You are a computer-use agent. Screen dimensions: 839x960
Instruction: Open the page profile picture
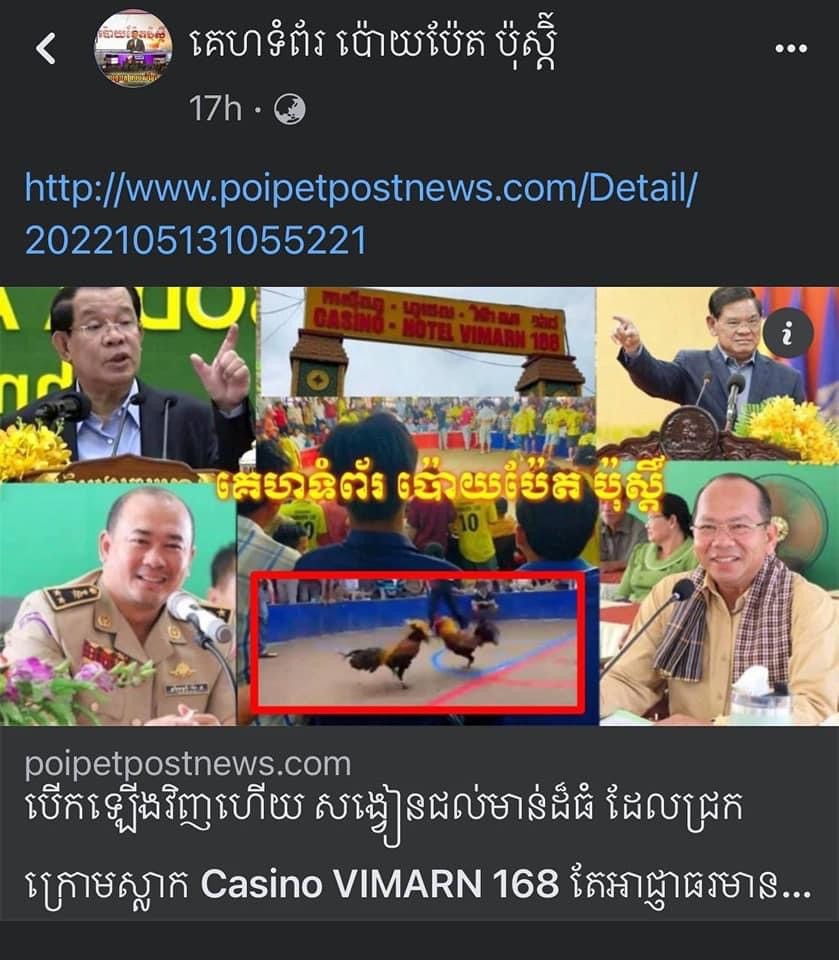click(x=133, y=48)
